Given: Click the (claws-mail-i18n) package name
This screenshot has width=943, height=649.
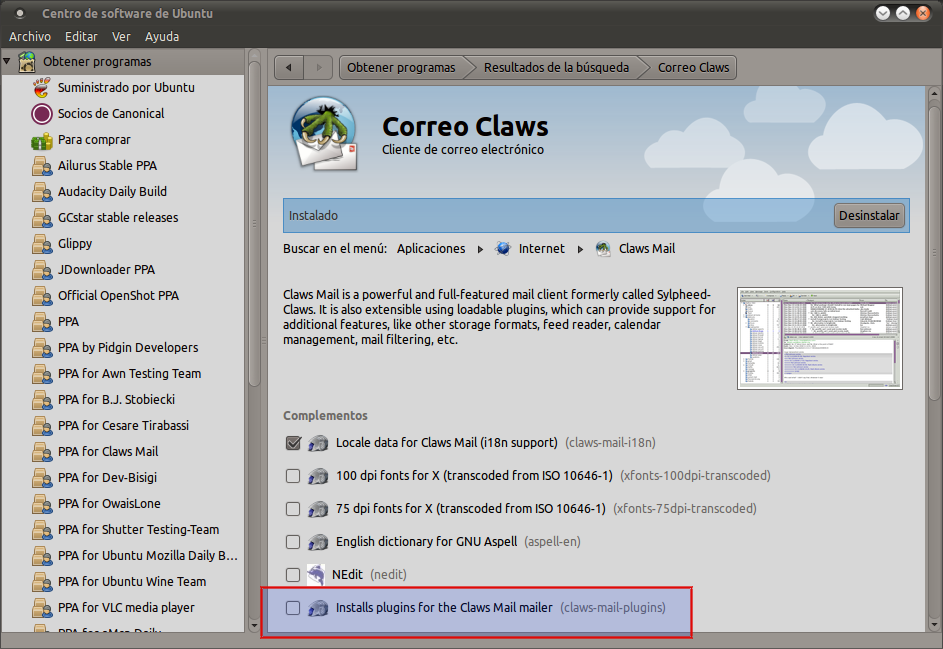Looking at the screenshot, I should coord(610,443).
